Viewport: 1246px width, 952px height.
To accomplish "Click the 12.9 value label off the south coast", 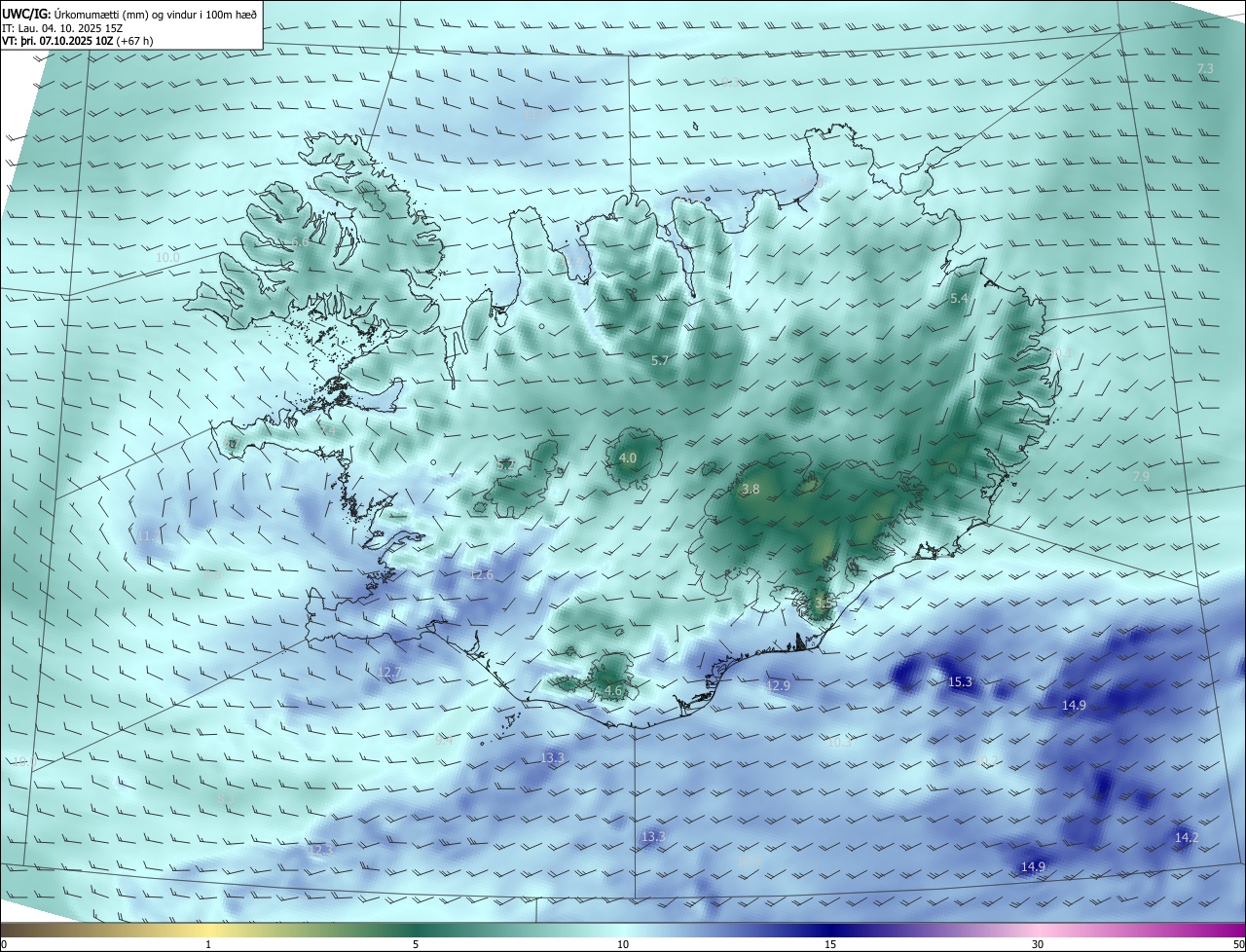I will (778, 686).
